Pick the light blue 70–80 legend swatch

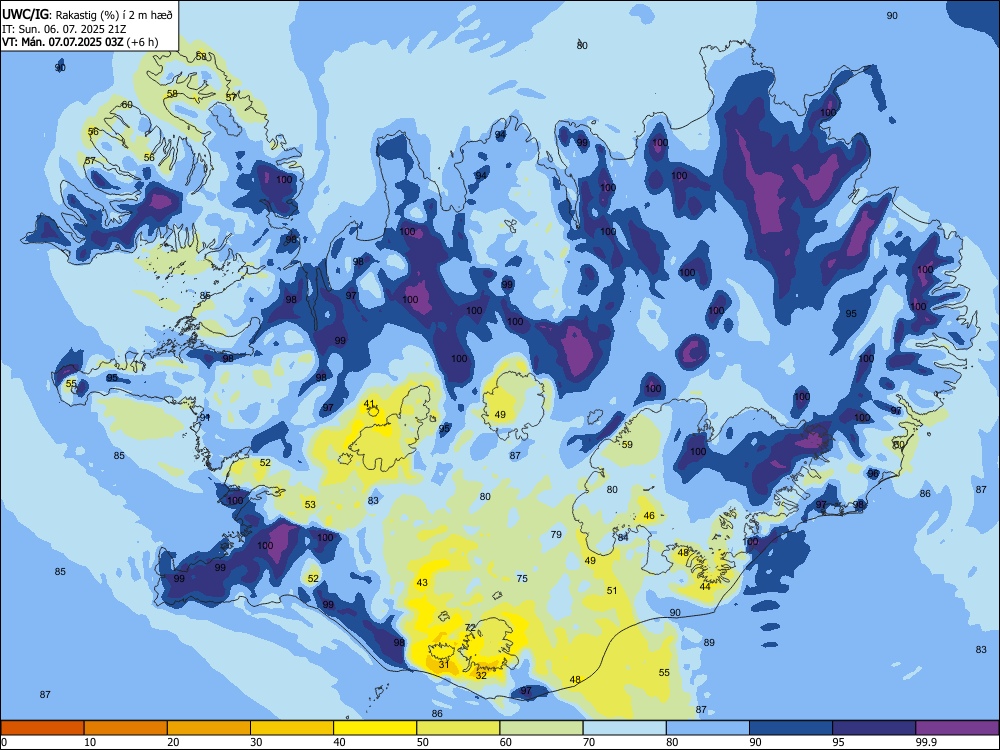pyautogui.click(x=624, y=728)
